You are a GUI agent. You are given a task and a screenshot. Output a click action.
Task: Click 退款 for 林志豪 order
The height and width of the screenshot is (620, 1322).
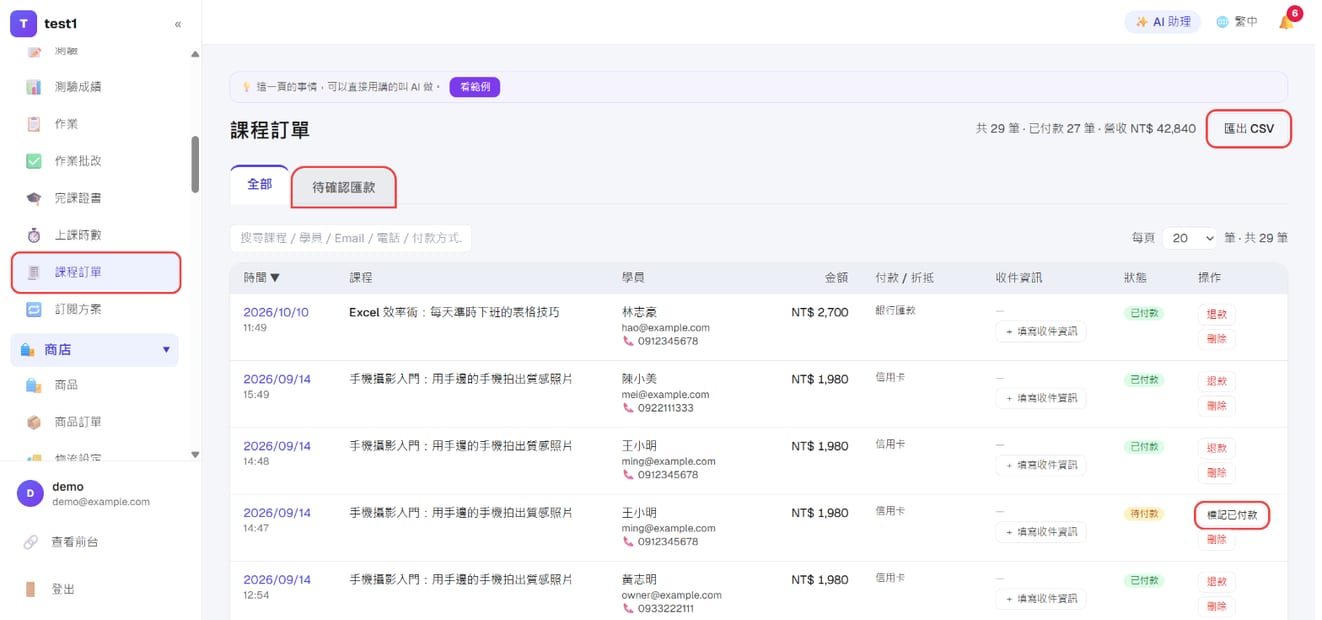pos(1216,314)
